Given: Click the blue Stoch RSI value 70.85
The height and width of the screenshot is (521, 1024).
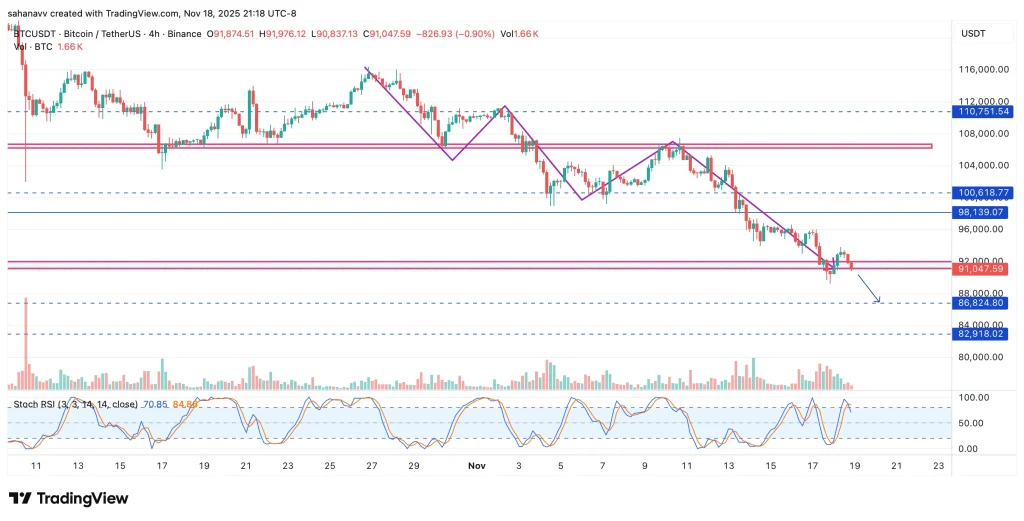Looking at the screenshot, I should pyautogui.click(x=155, y=404).
